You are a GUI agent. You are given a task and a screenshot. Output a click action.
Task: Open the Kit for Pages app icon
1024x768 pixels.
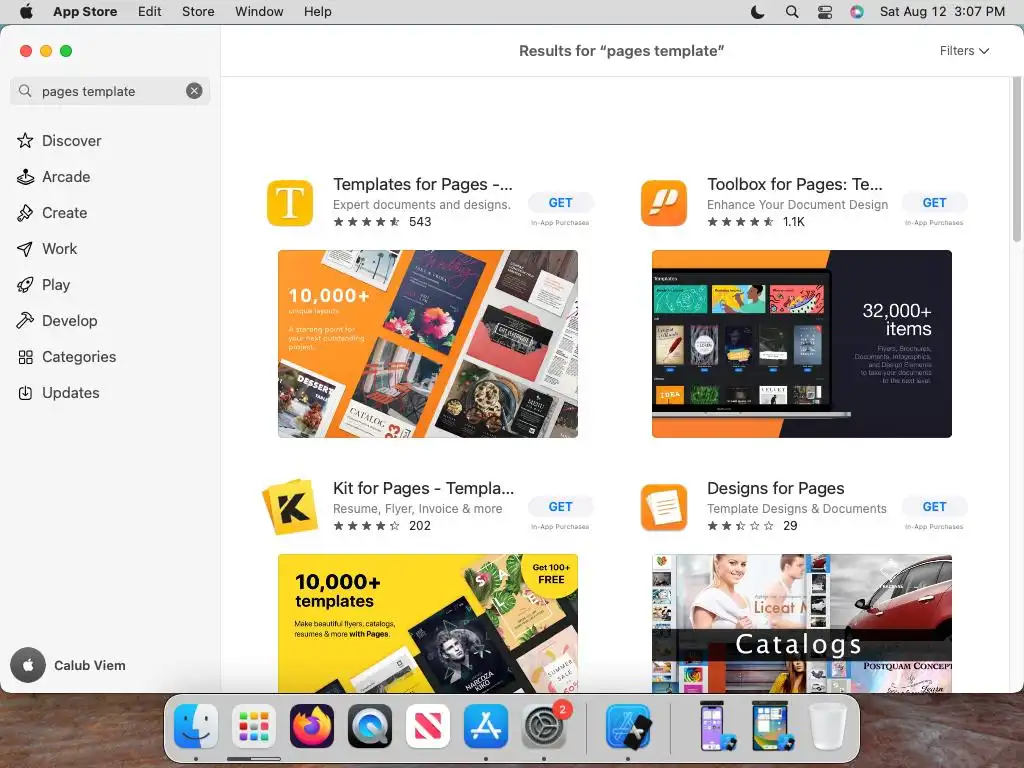290,507
